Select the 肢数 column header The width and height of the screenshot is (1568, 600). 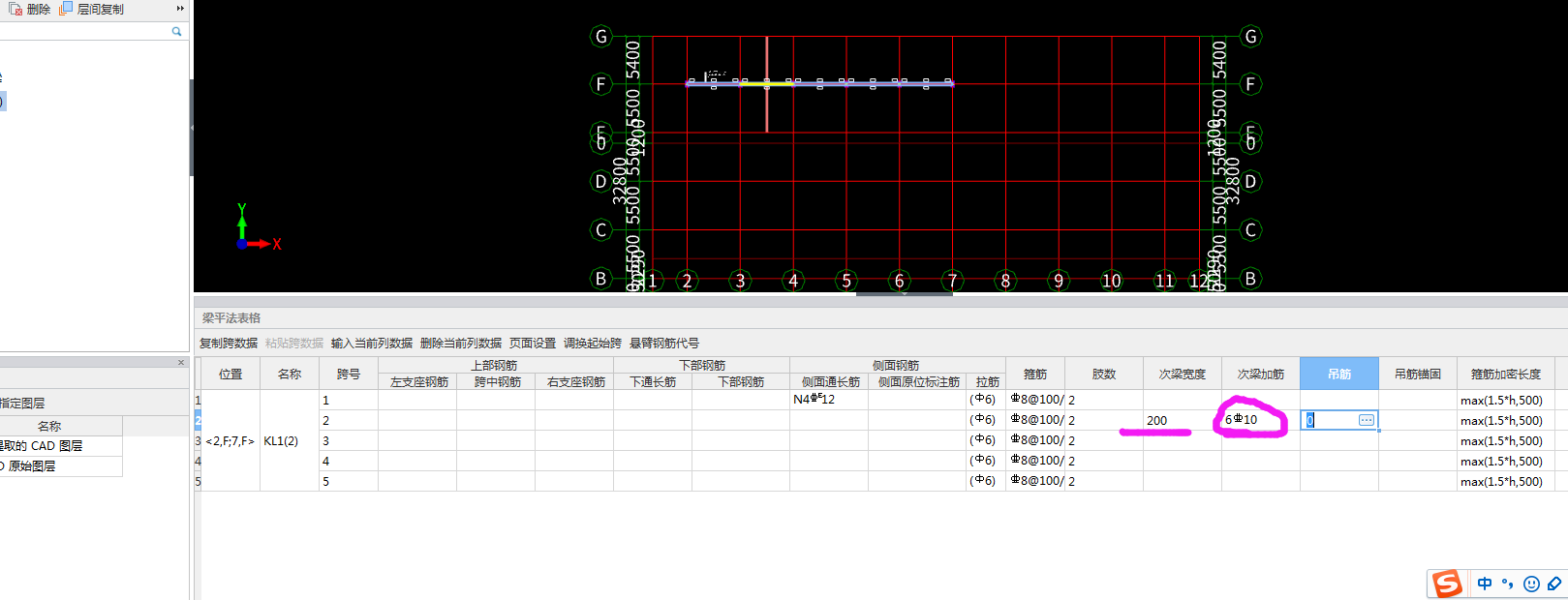click(x=1104, y=374)
